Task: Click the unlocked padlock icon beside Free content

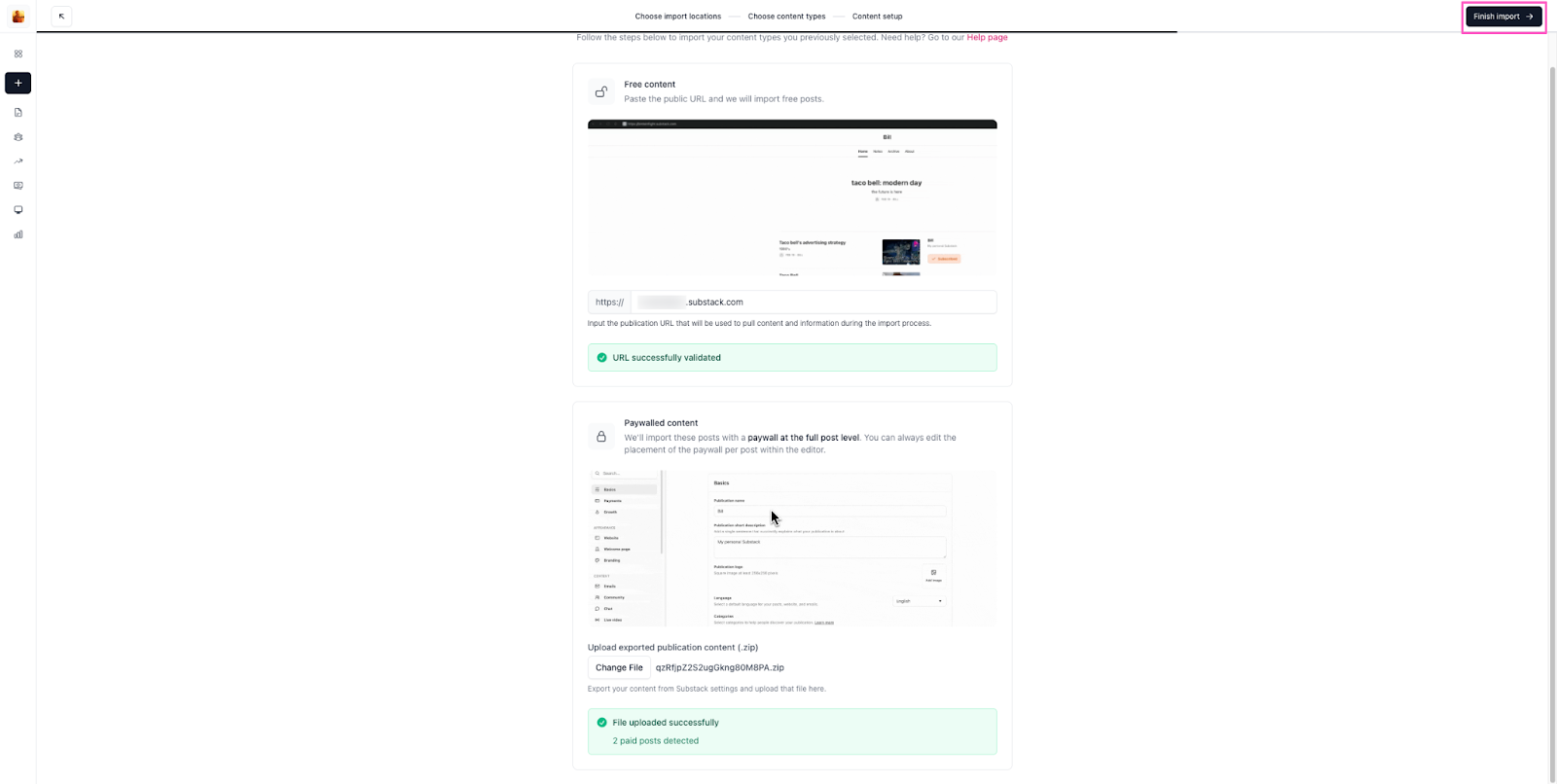Action: 601,91
